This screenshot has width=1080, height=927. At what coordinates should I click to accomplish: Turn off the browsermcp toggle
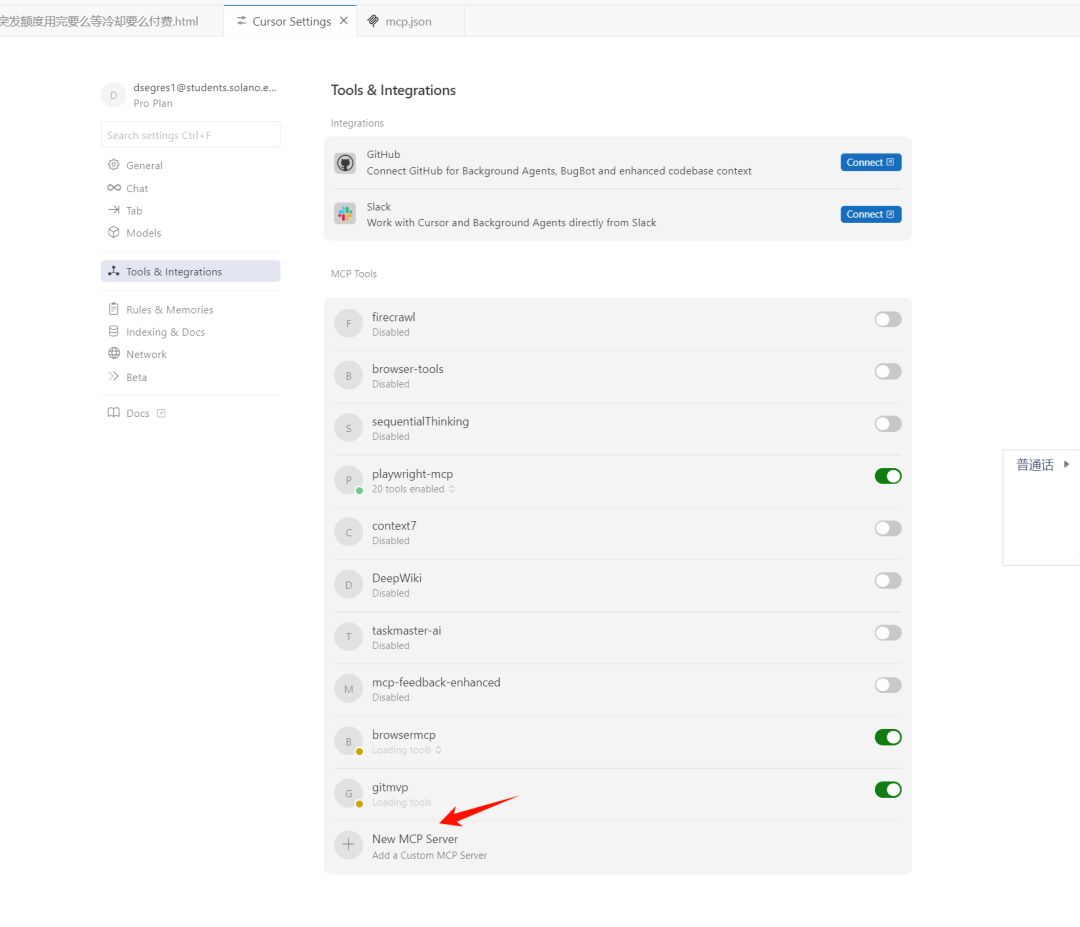pyautogui.click(x=888, y=737)
